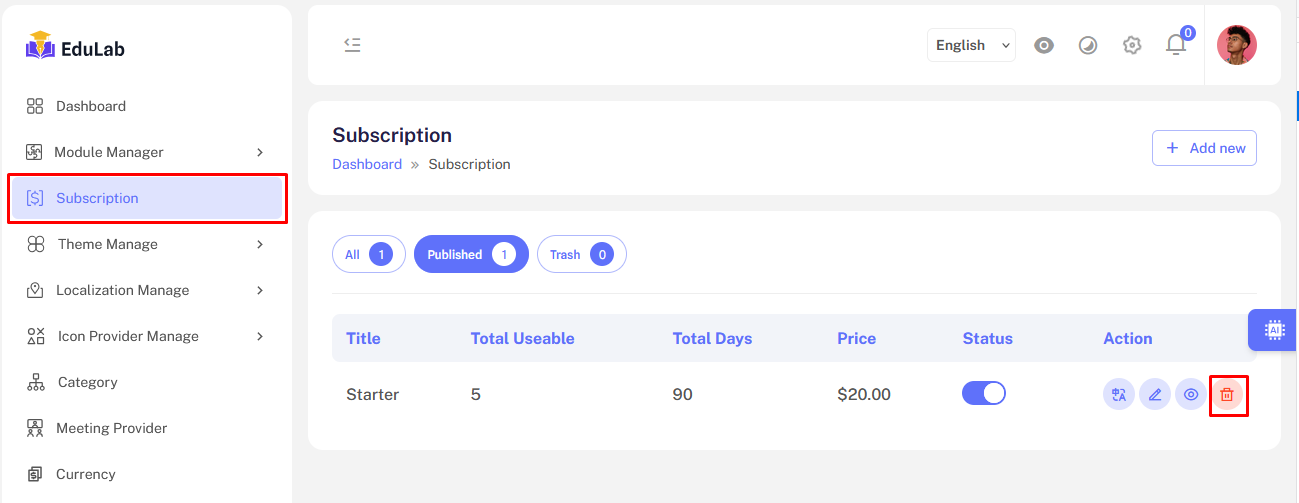This screenshot has height=503, width=1299.
Task: Switch dark mode with the theme icon
Action: click(x=1088, y=45)
